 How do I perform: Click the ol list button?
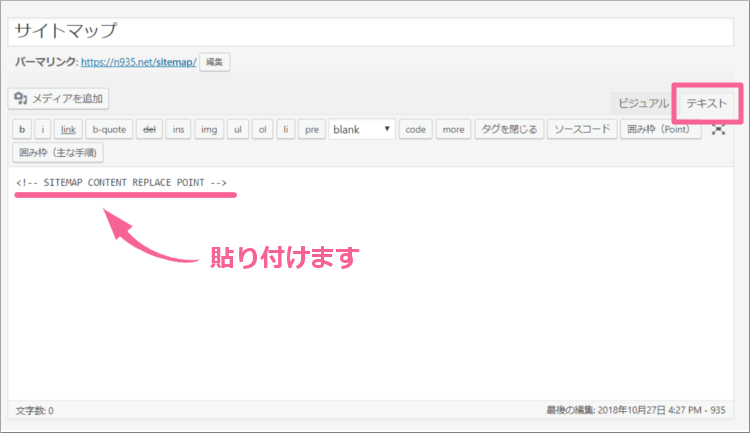[x=263, y=129]
